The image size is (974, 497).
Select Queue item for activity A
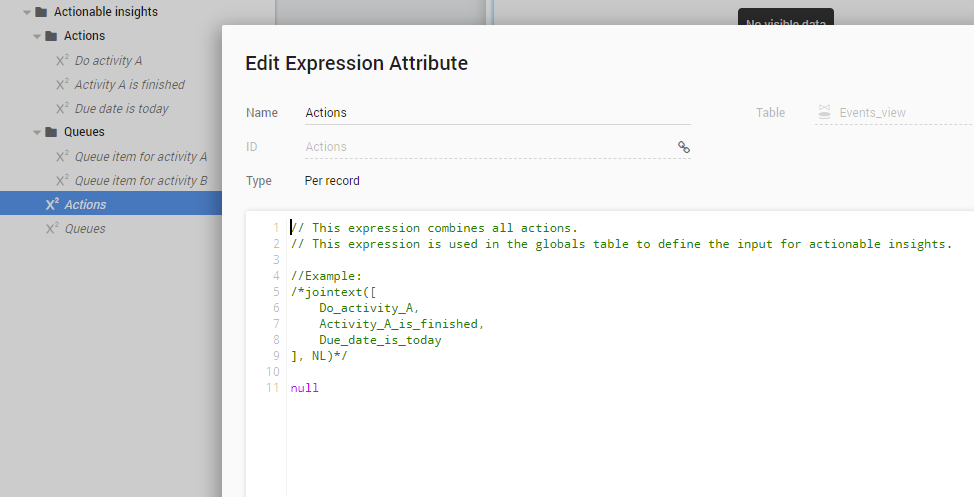(141, 157)
